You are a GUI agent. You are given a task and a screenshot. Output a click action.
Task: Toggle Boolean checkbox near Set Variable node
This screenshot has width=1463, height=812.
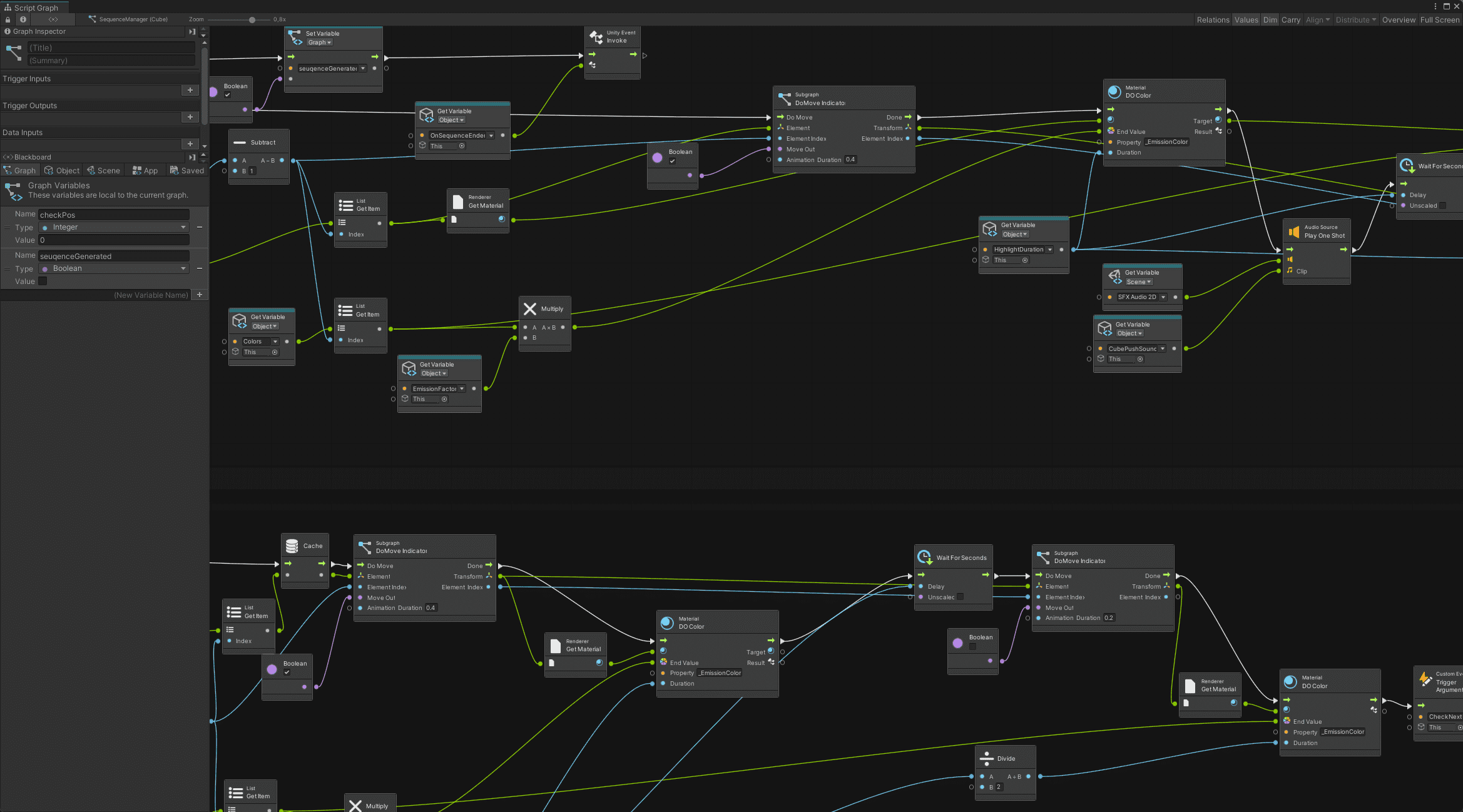click(x=227, y=95)
